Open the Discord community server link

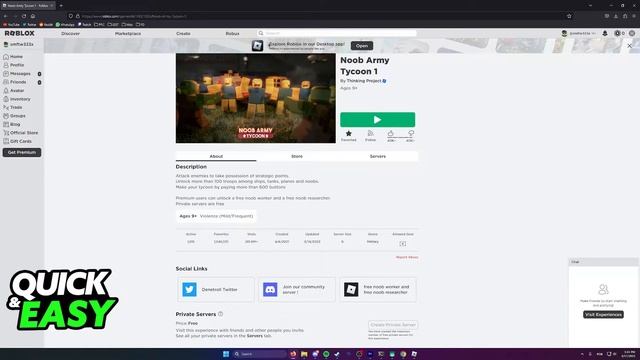click(x=297, y=289)
